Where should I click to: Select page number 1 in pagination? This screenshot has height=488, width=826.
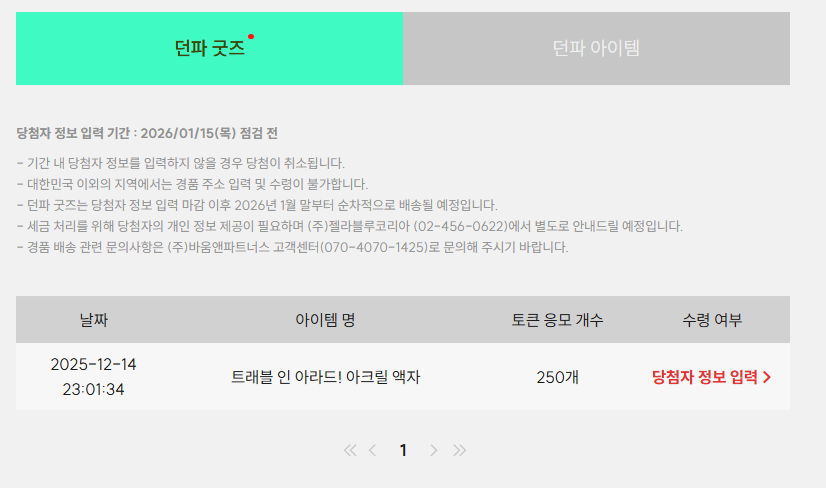[x=403, y=450]
